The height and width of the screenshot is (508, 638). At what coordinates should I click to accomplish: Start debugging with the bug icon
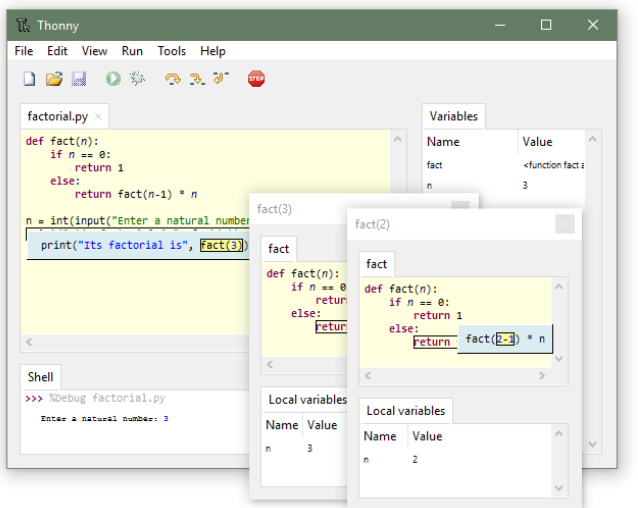[x=138, y=78]
